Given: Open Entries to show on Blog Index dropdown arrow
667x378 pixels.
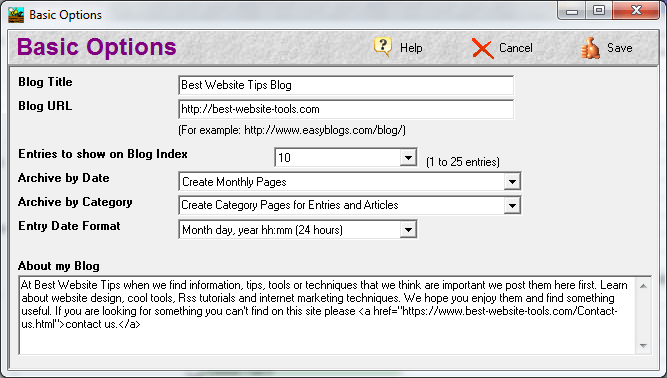Looking at the screenshot, I should (x=408, y=158).
